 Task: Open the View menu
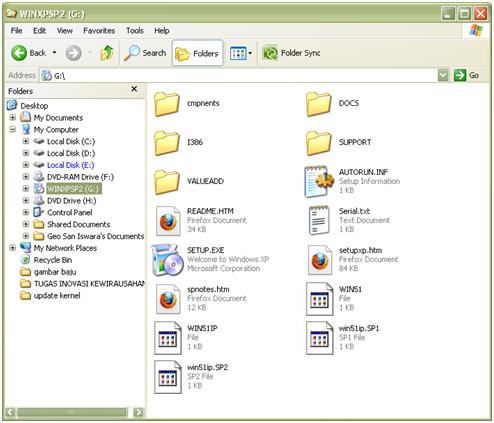[64, 31]
